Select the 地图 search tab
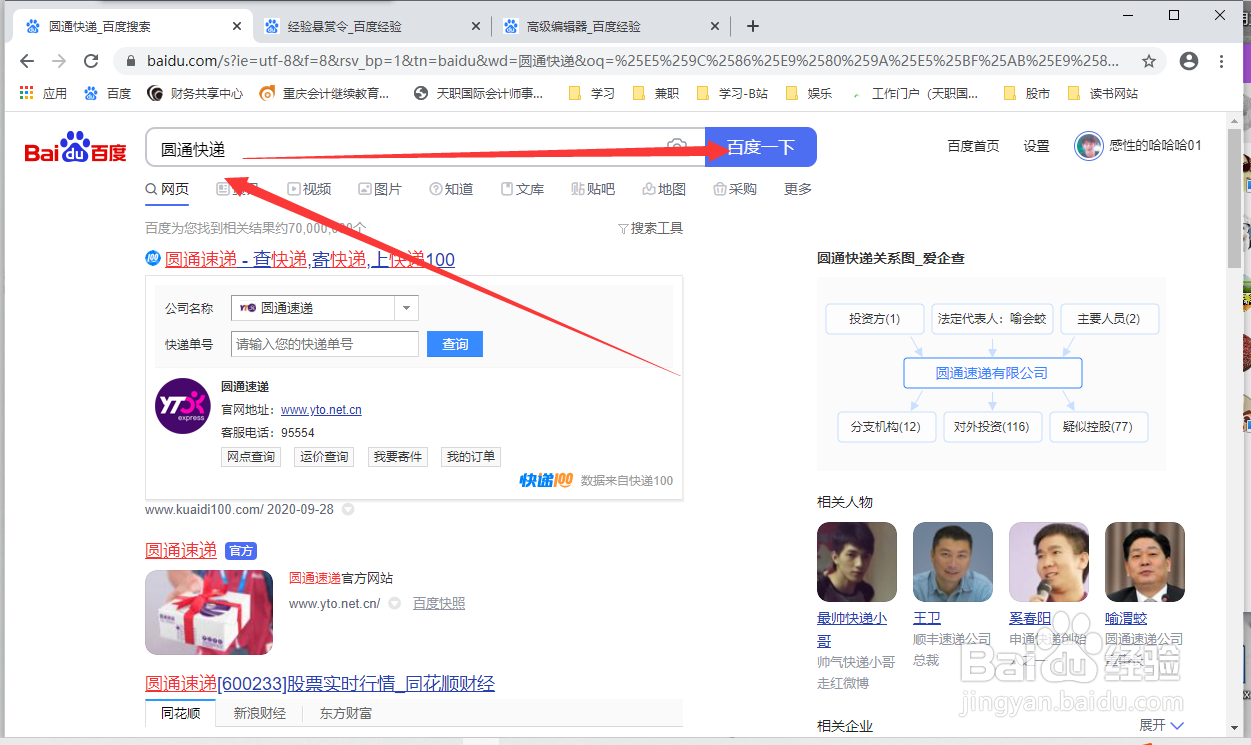Screen dimensions: 1251x745 click(664, 189)
